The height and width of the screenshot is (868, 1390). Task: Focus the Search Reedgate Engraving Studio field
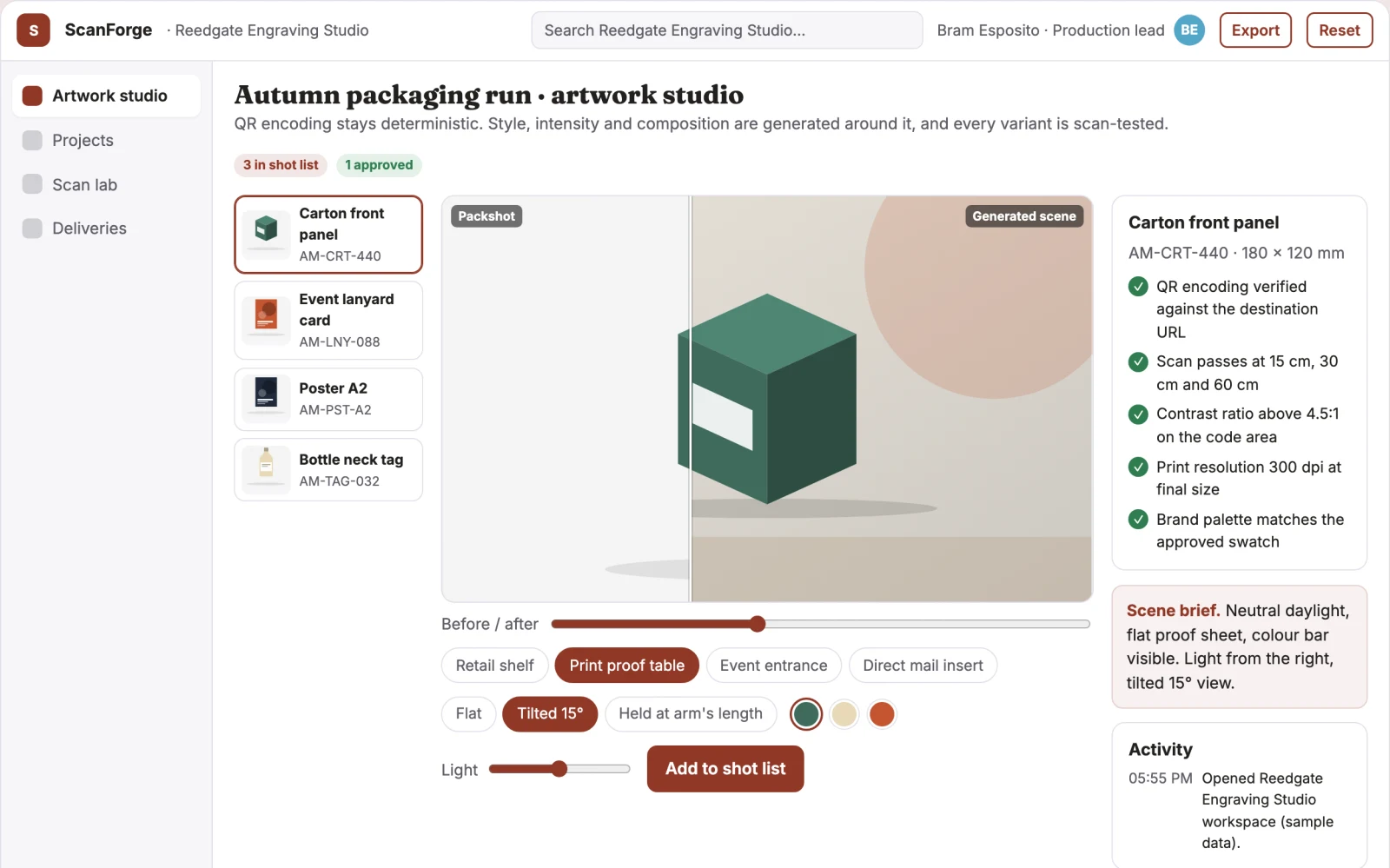[x=727, y=30]
